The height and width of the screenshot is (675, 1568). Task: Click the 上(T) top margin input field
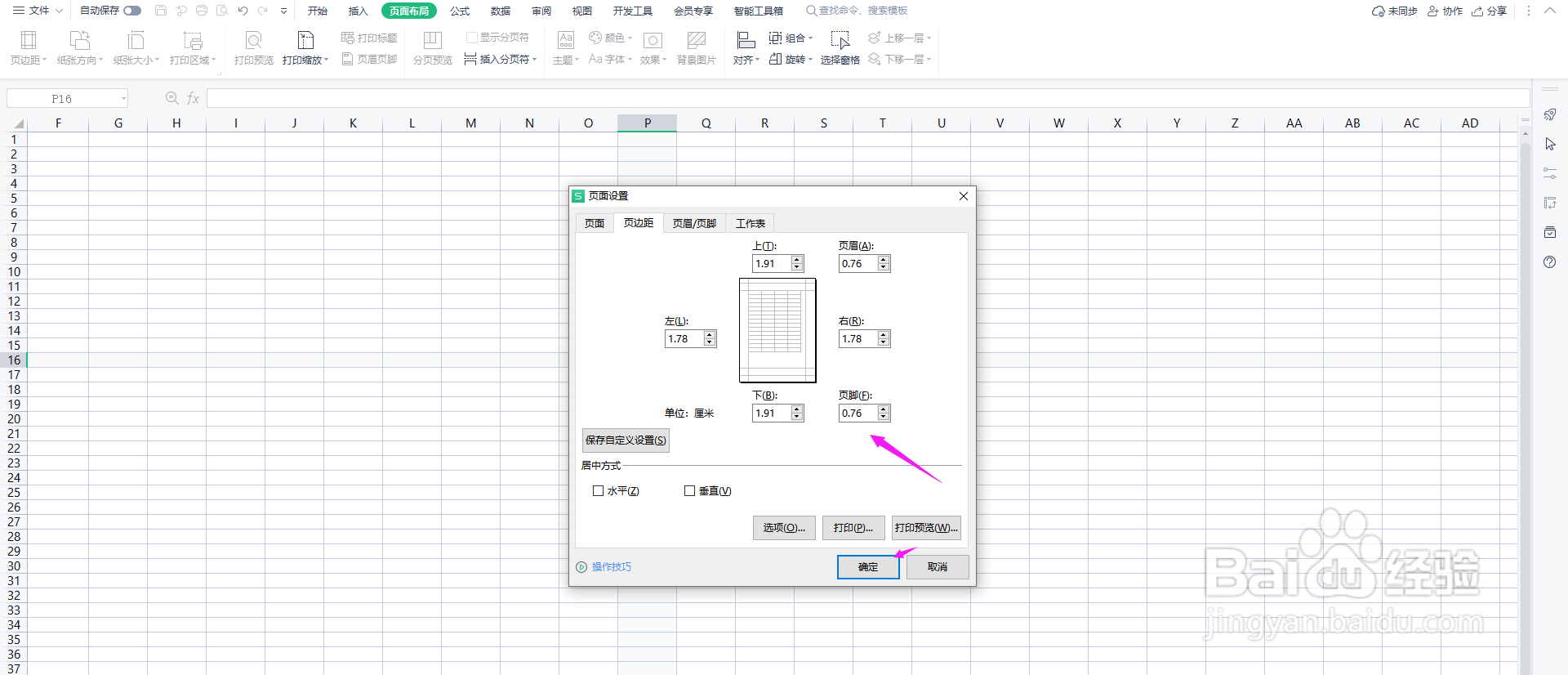pyautogui.click(x=772, y=263)
